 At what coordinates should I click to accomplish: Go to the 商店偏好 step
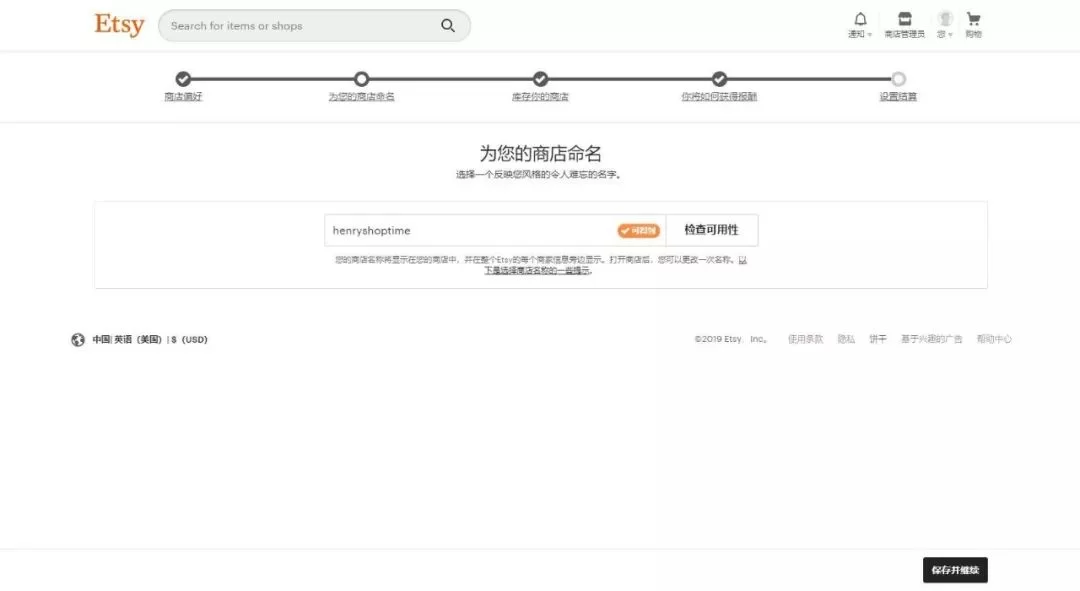183,96
